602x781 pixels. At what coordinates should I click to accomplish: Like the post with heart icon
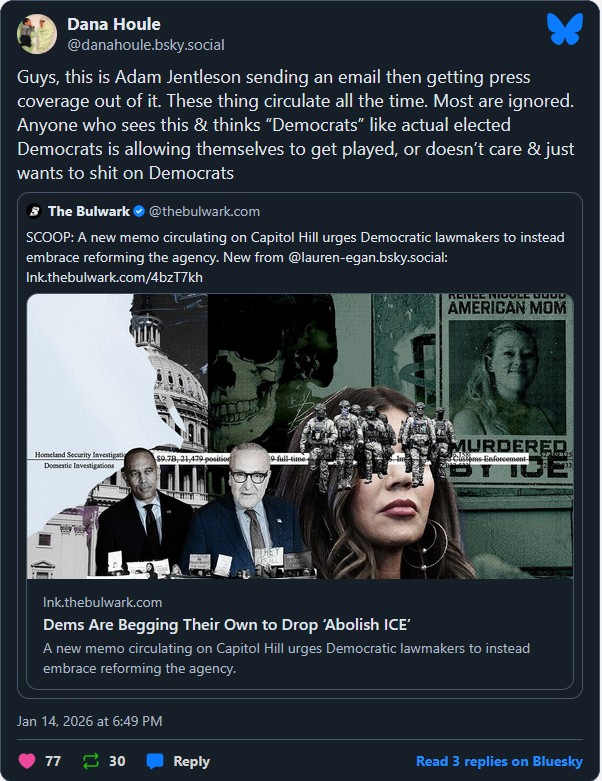[27, 761]
